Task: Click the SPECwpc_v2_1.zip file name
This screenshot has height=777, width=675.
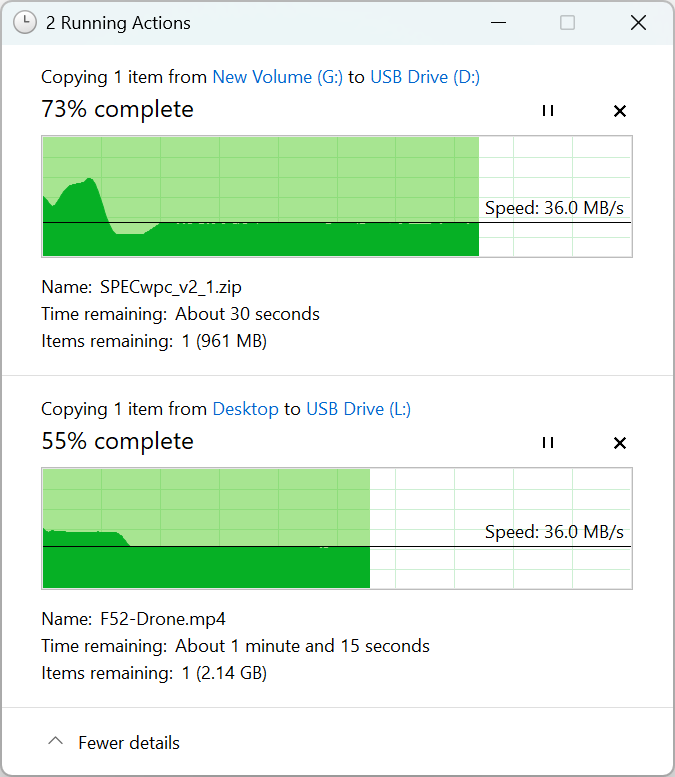Action: coord(171,287)
